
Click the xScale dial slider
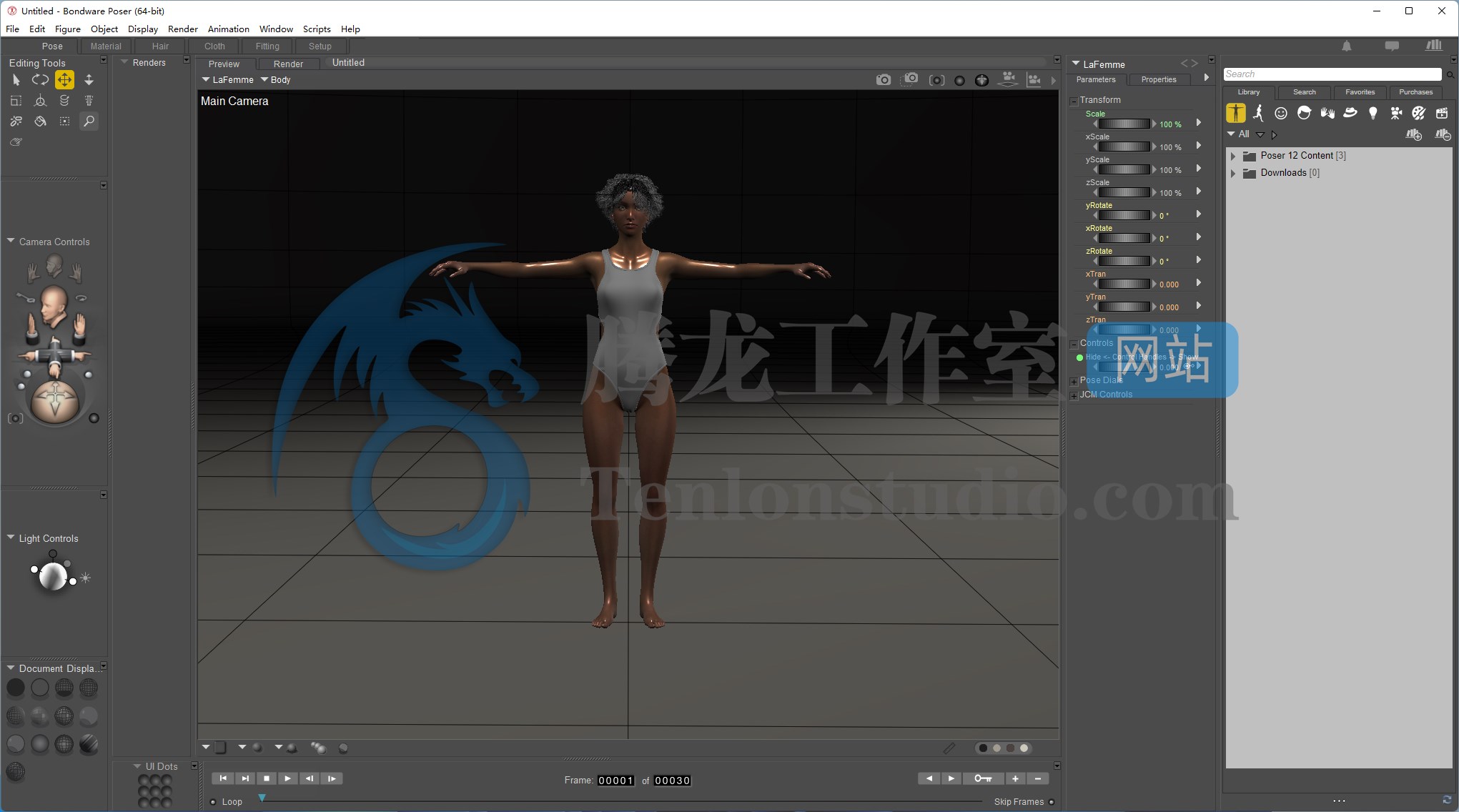pos(1124,147)
